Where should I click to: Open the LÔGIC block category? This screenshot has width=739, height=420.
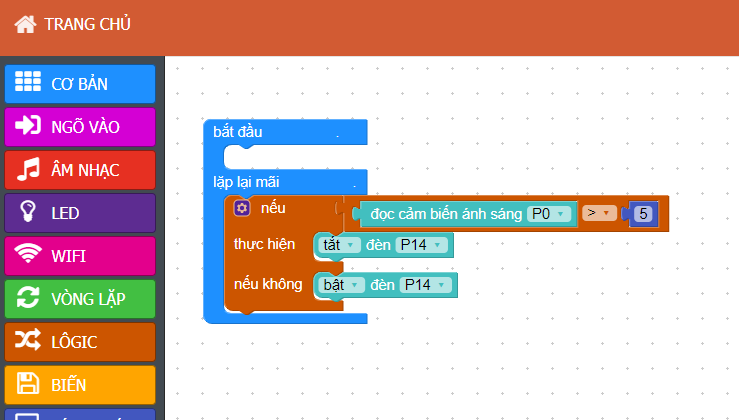coord(80,342)
